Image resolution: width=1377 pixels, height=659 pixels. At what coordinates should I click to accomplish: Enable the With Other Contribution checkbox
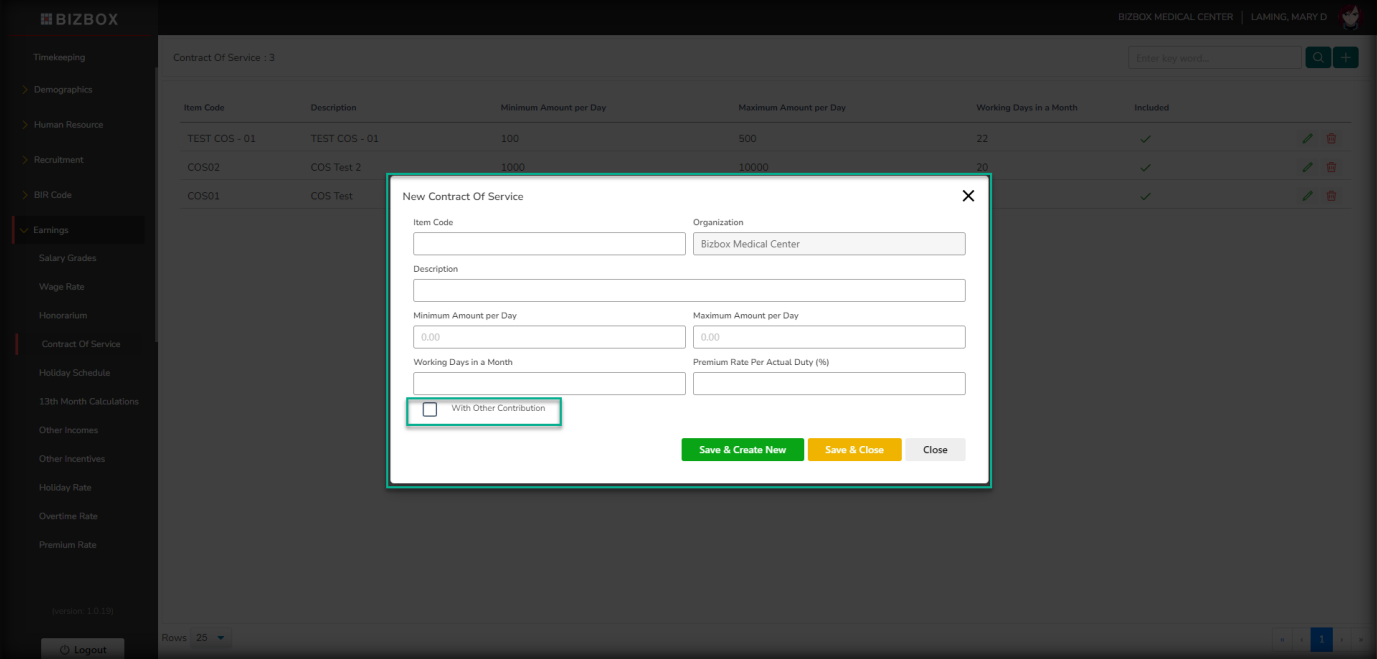(430, 409)
